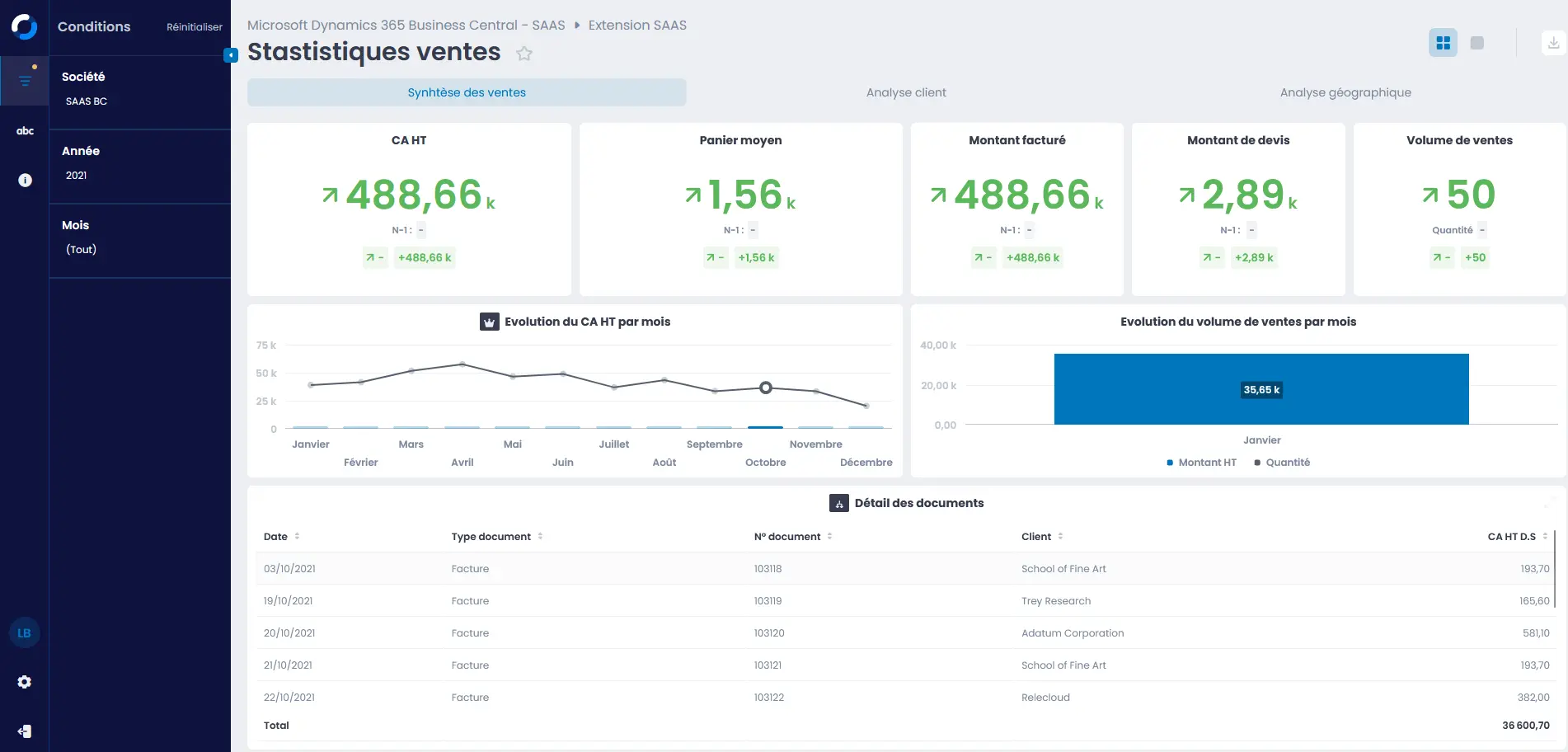Screen dimensions: 1568x752
Task: Open the Extension SAAS breadcrumb link
Action: click(637, 26)
